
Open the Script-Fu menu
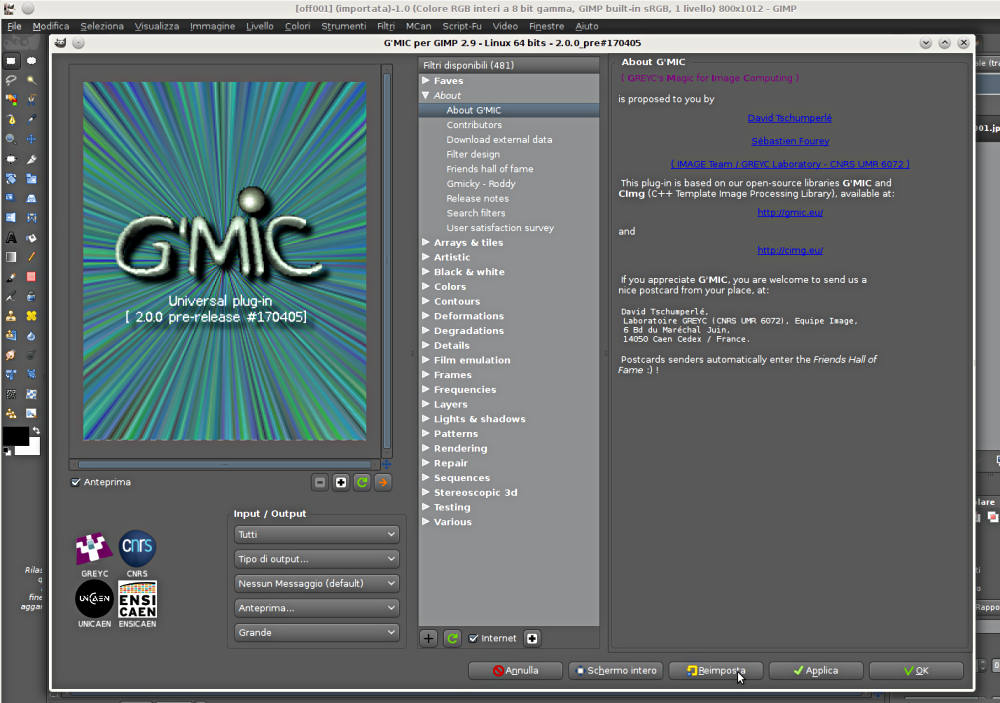(462, 26)
